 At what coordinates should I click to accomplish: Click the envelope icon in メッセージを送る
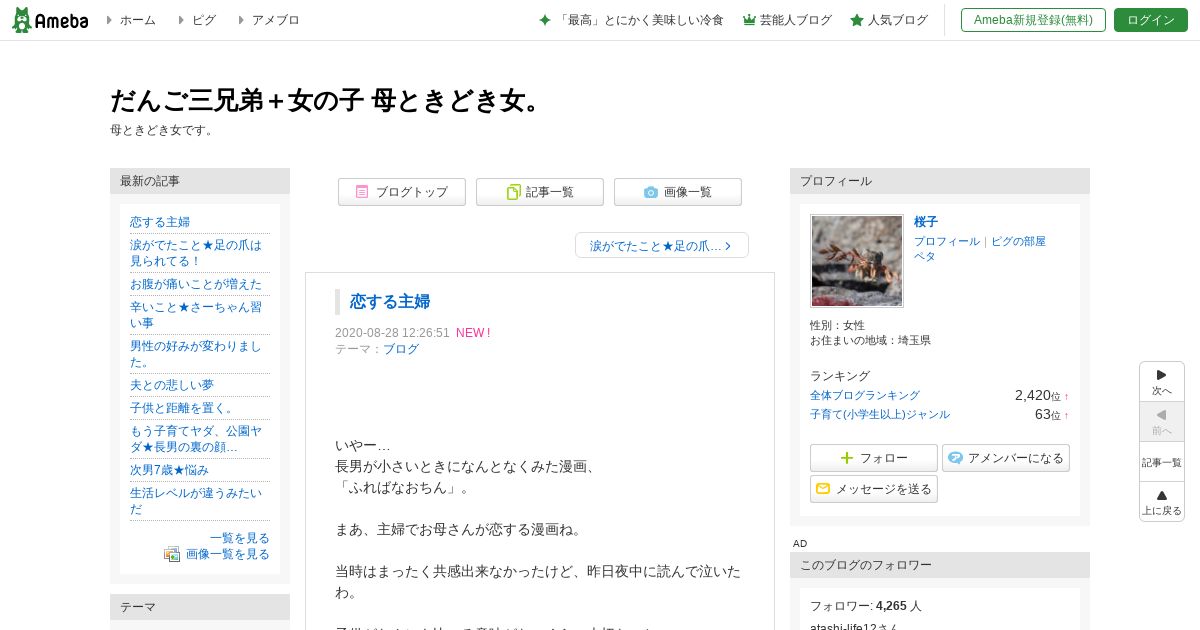823,489
